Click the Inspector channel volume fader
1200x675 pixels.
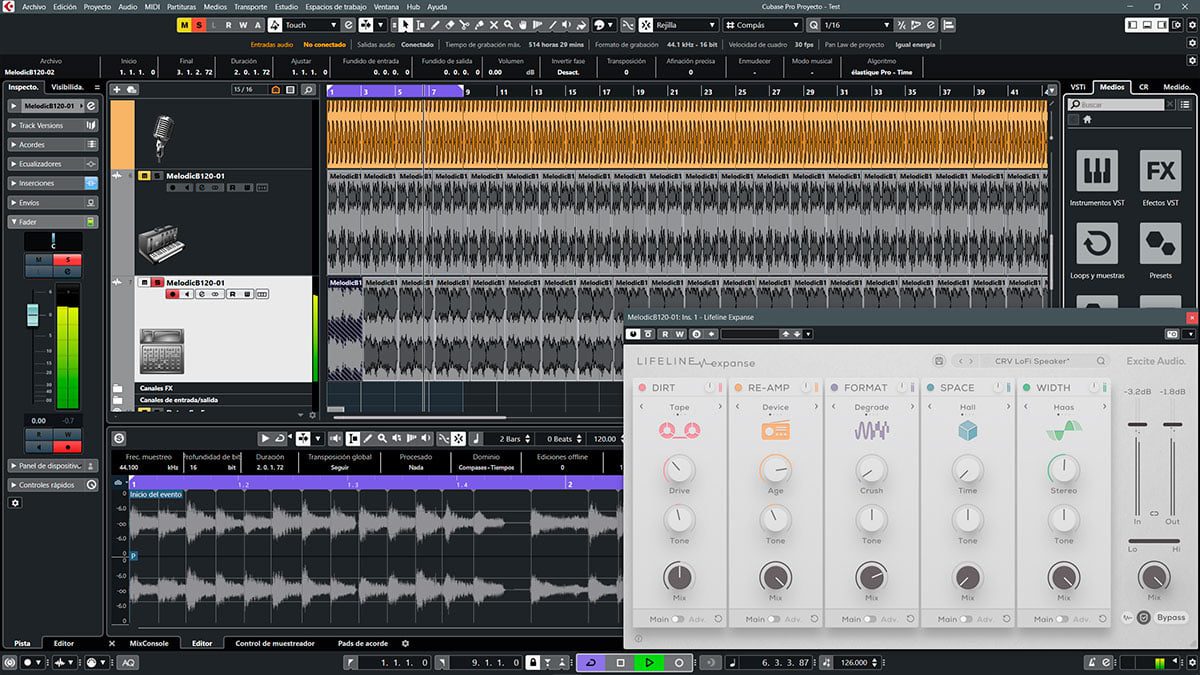(x=31, y=315)
